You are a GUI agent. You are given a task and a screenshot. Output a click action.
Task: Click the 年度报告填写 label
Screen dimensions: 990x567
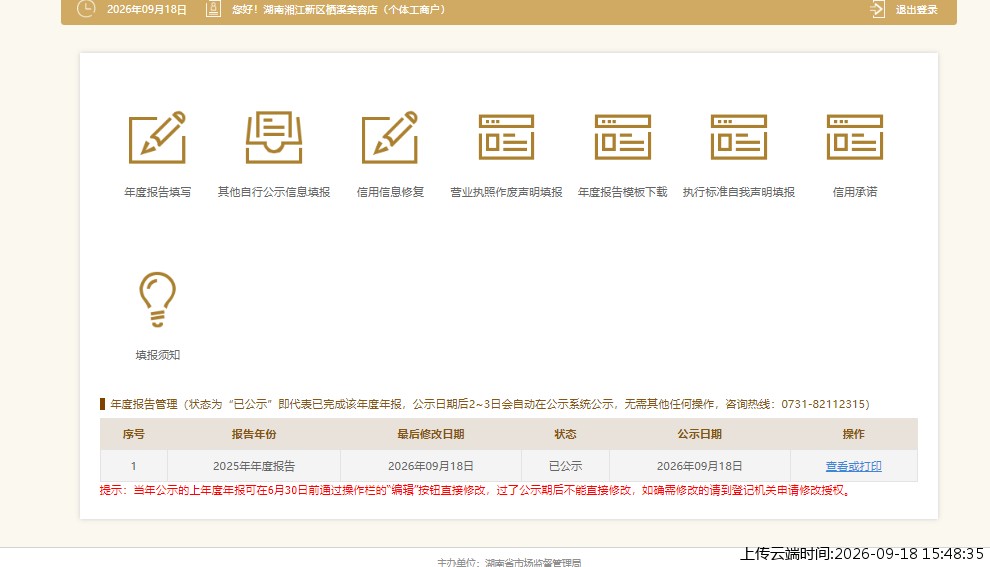[x=157, y=192]
